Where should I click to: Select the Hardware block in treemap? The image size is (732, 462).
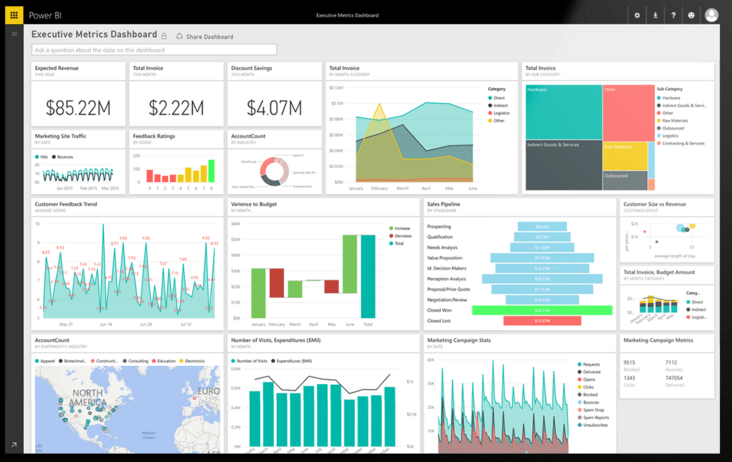(x=563, y=110)
